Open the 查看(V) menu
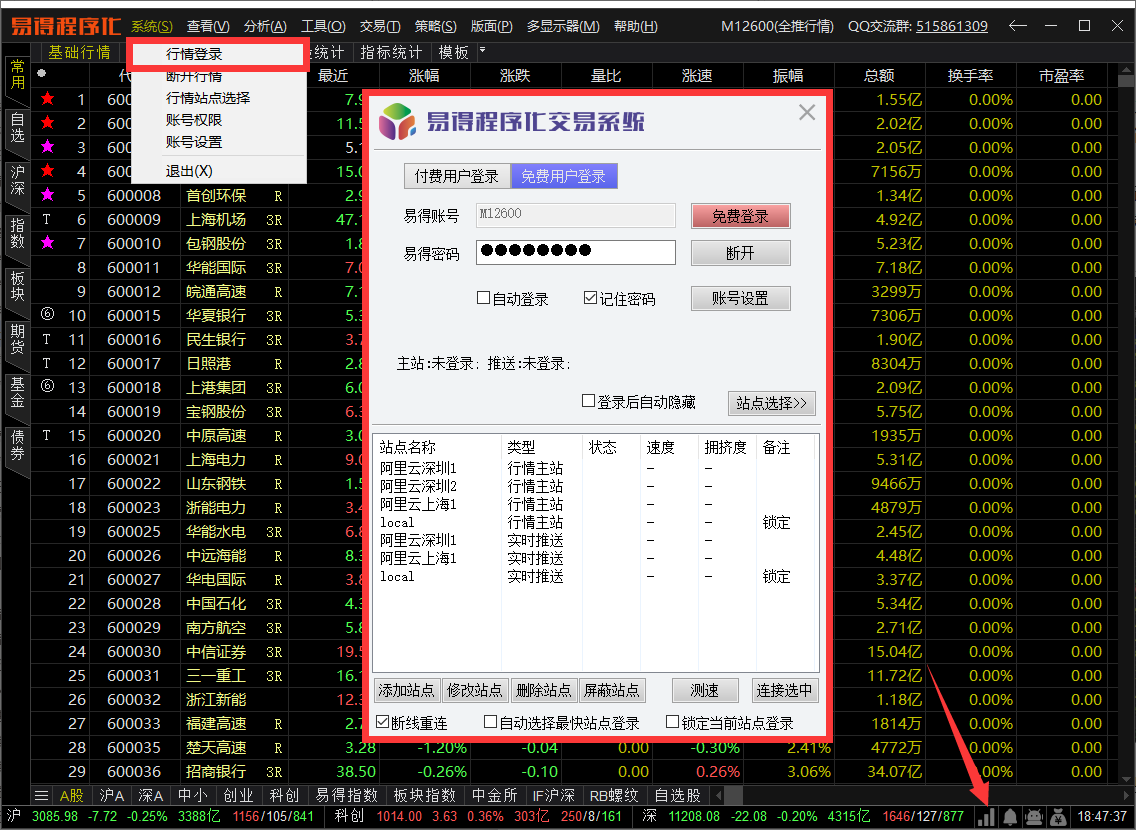The image size is (1136, 830). pos(208,26)
